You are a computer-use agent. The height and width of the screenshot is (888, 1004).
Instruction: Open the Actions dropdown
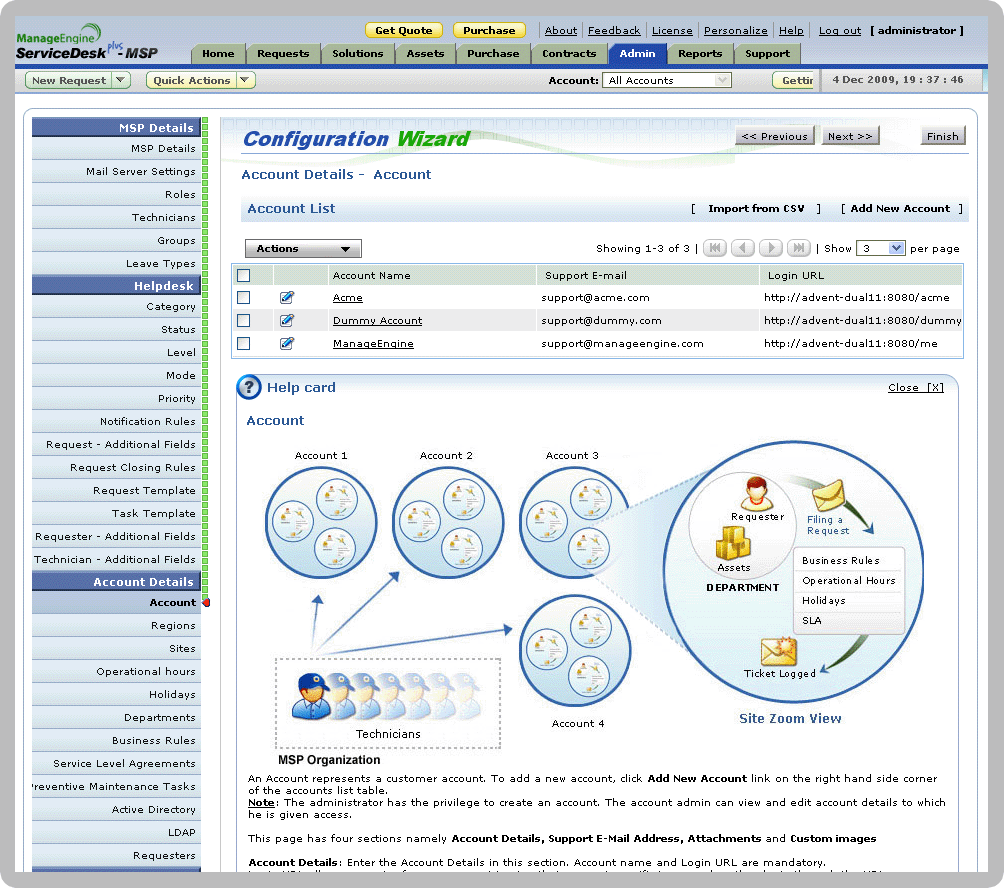(304, 248)
